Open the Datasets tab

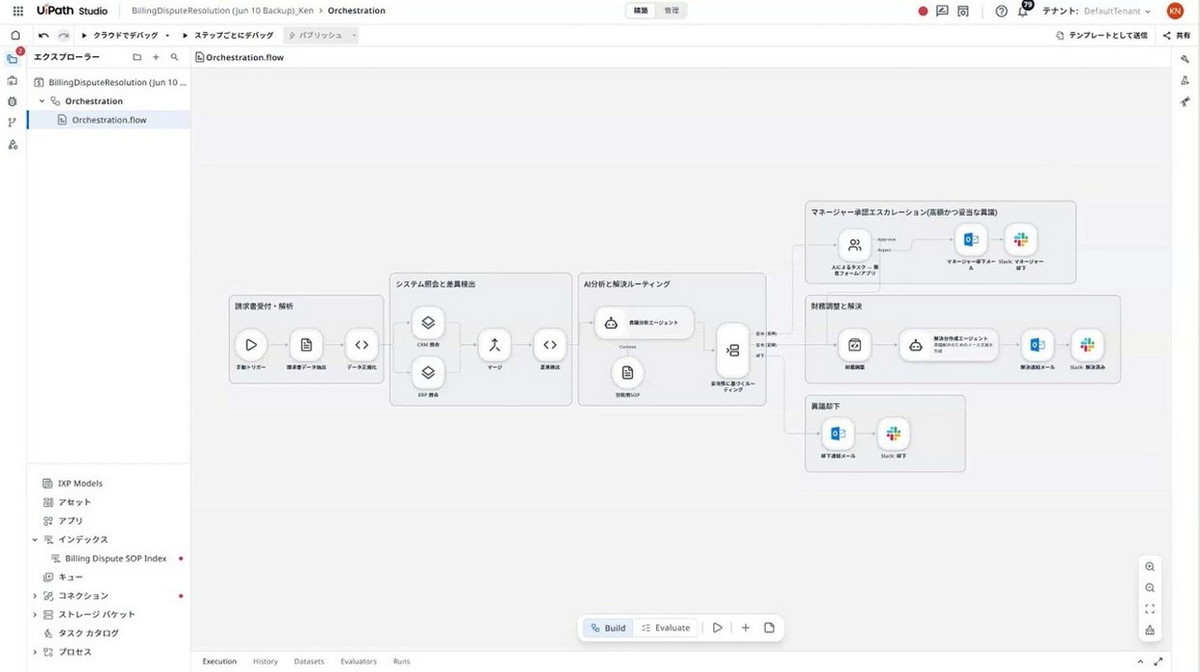309,661
